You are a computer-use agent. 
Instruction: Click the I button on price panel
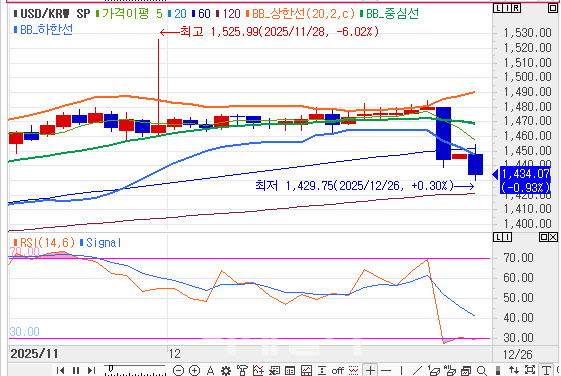click(507, 8)
